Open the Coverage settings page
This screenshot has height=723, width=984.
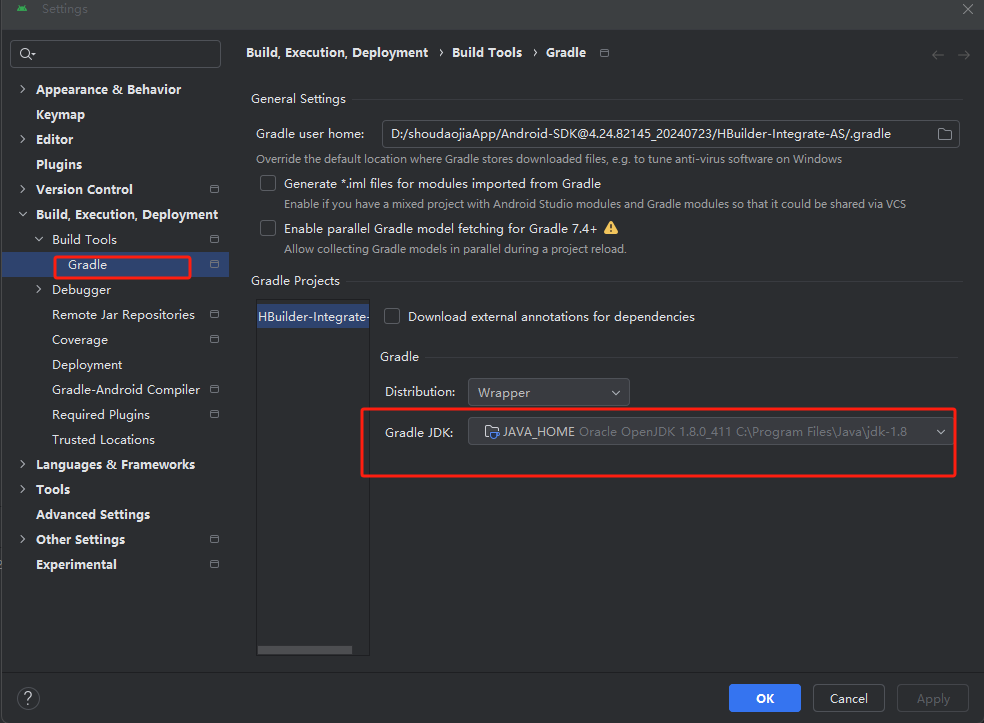point(80,340)
